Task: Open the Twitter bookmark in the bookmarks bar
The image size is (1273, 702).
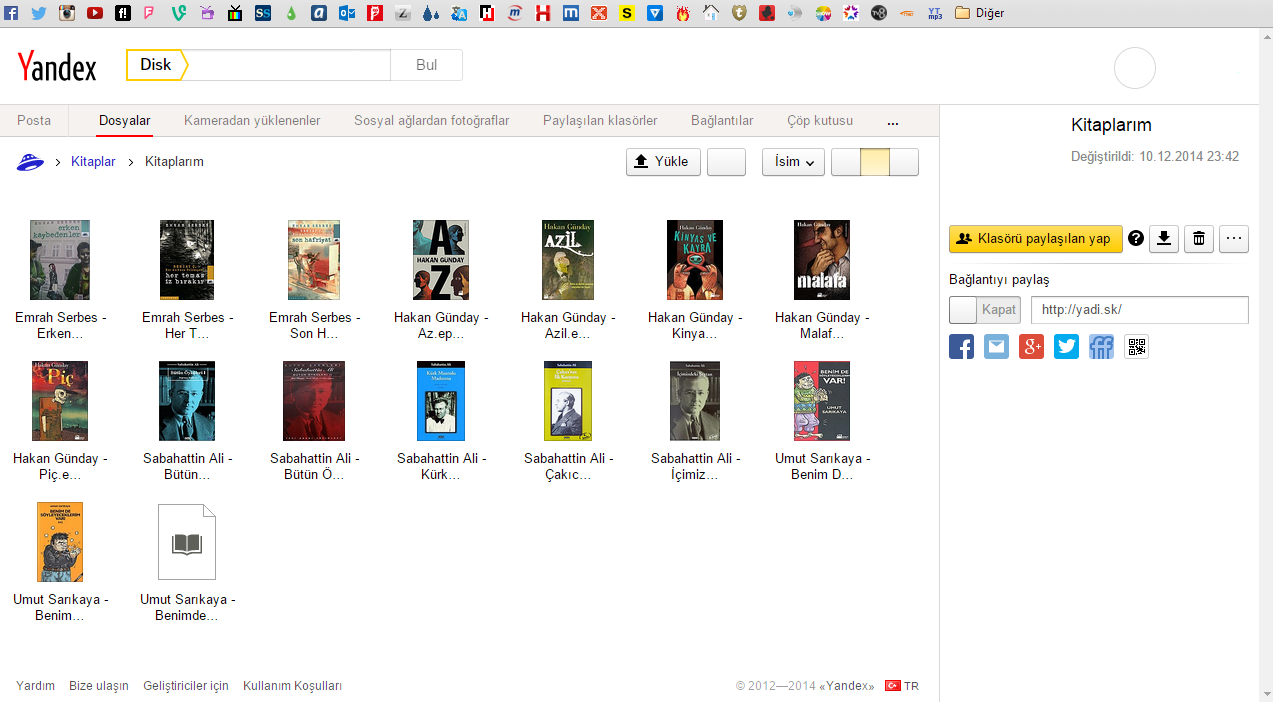Action: tap(39, 13)
